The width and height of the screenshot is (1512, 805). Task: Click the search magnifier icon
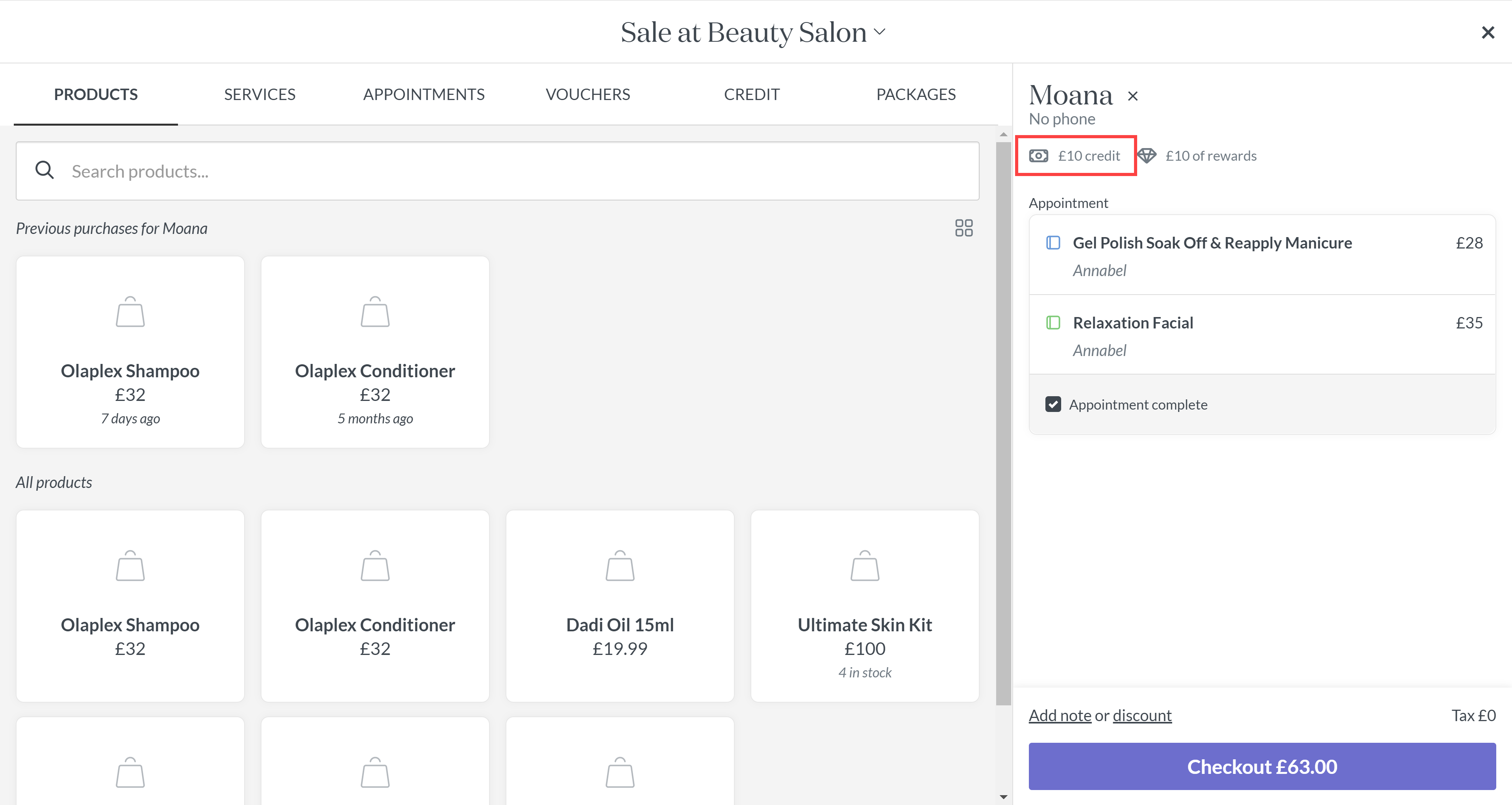click(44, 170)
